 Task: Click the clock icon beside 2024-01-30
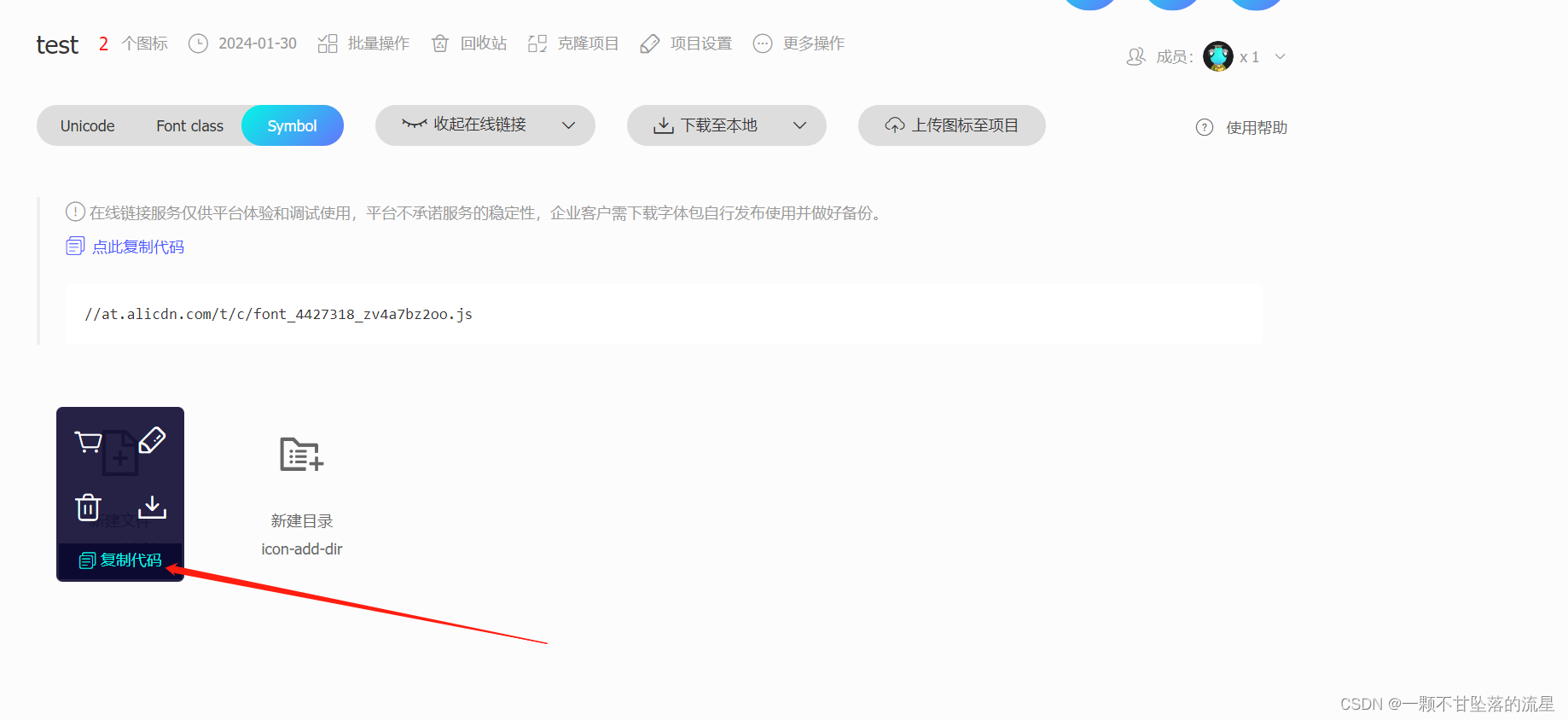click(198, 44)
